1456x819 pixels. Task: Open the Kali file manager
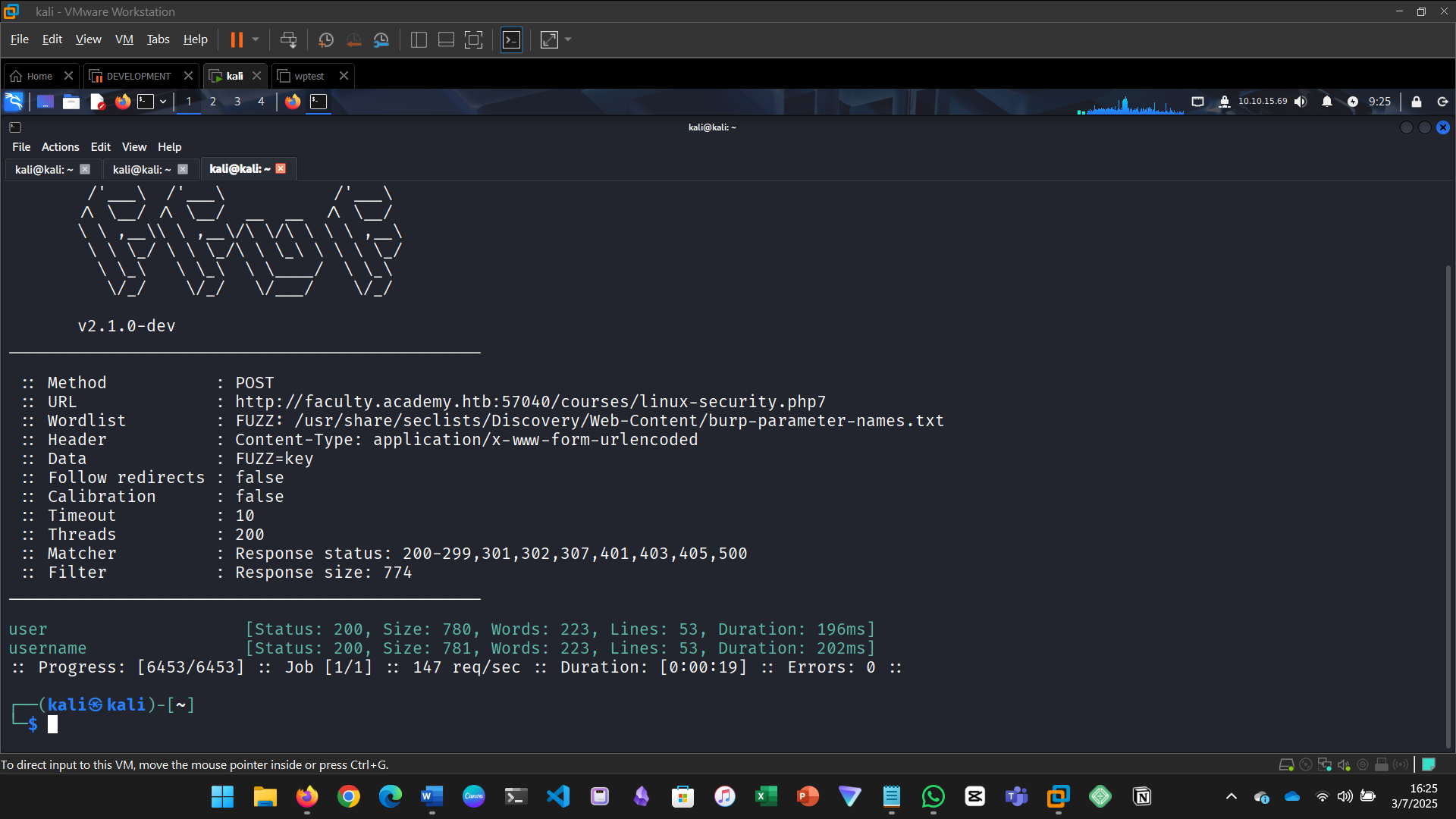tap(71, 102)
